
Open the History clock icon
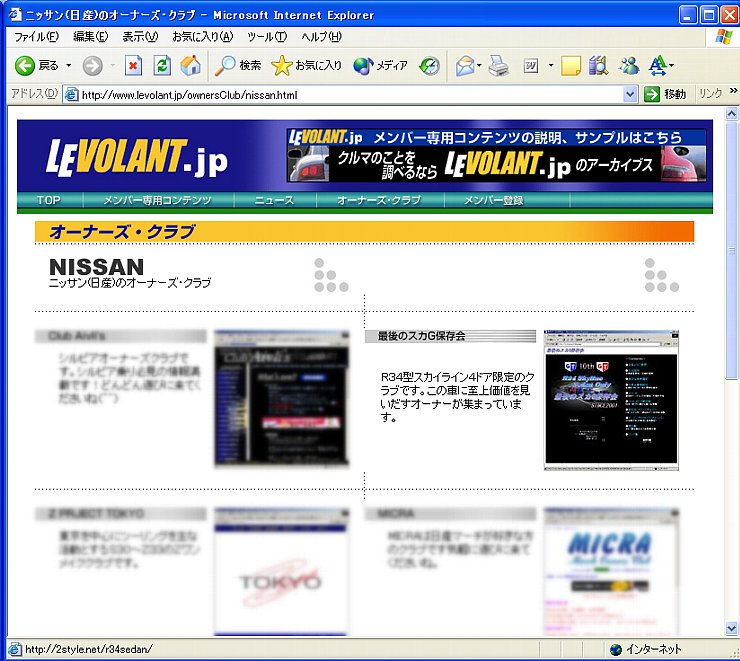pyautogui.click(x=429, y=66)
